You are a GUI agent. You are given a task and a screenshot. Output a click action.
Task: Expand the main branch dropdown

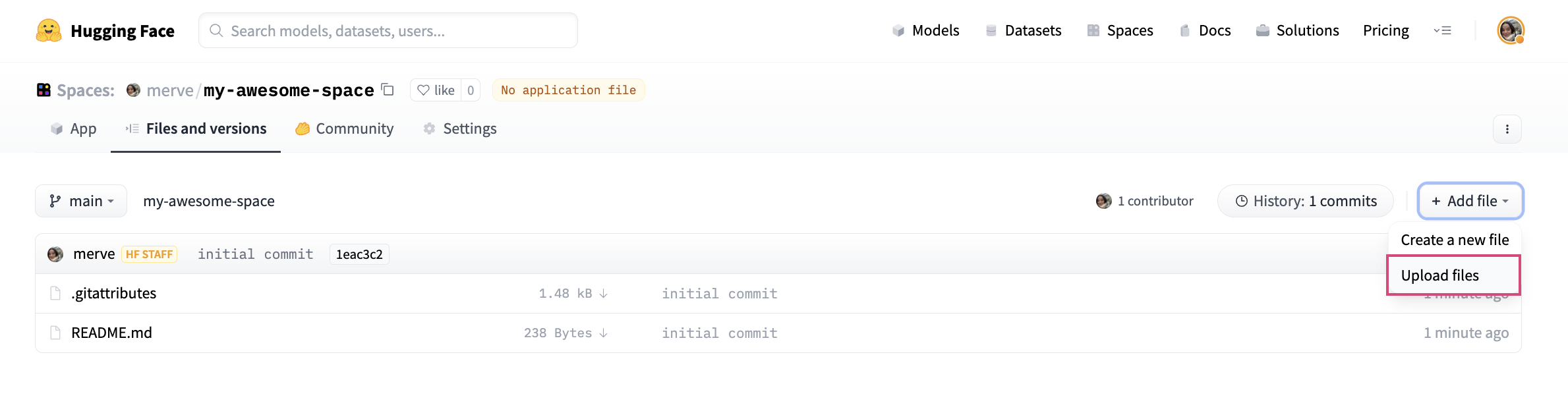click(x=81, y=201)
